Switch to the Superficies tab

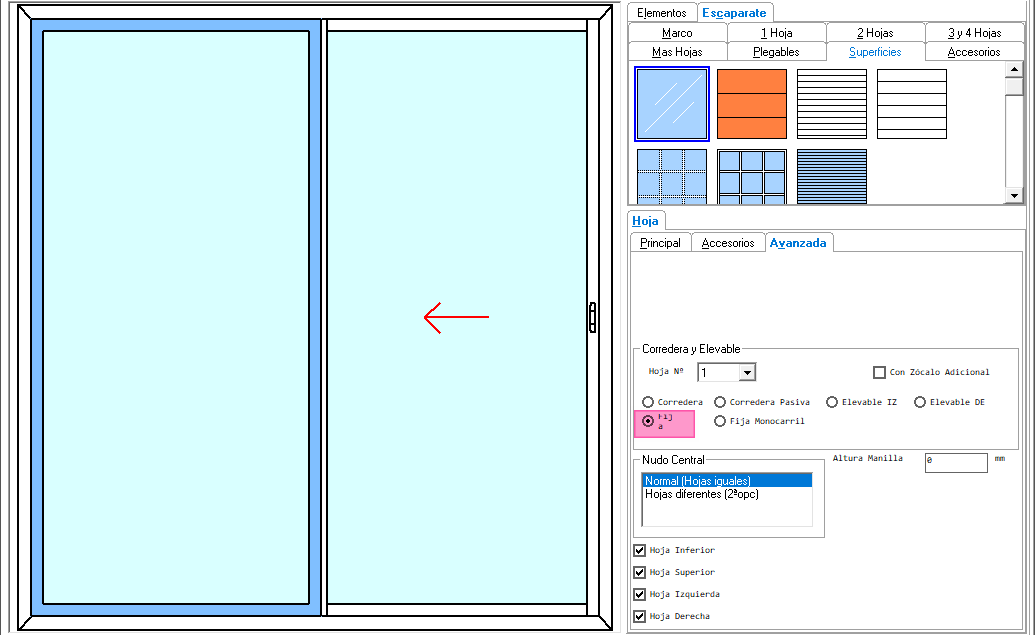[875, 51]
